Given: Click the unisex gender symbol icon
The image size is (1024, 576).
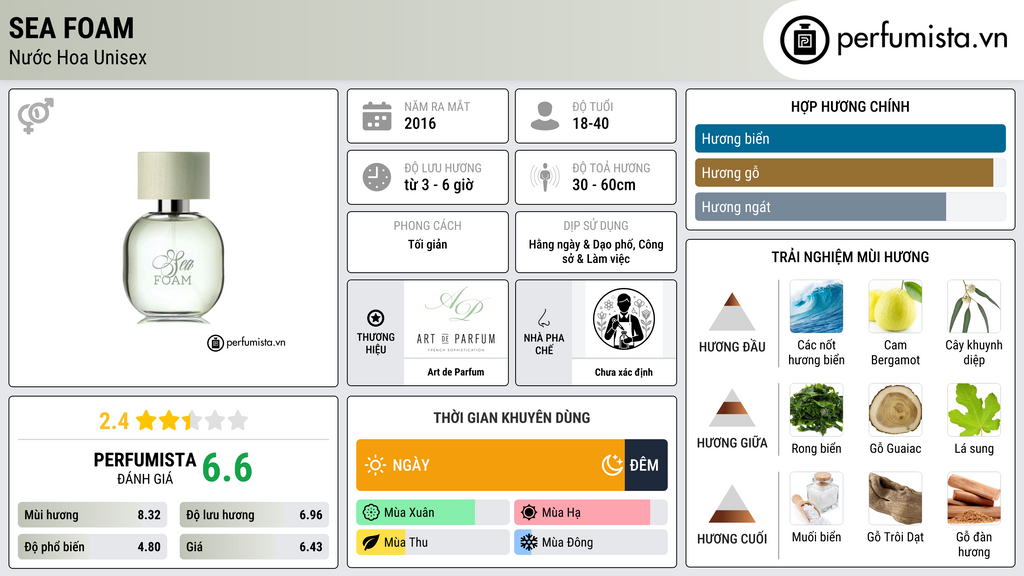Looking at the screenshot, I should tap(36, 116).
